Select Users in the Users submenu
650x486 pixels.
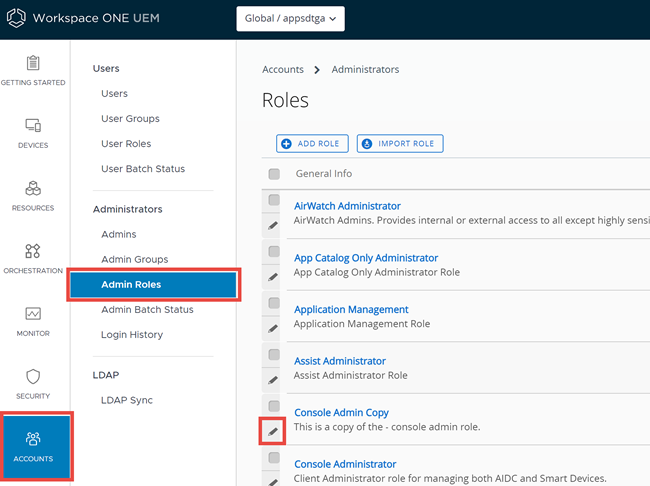click(x=114, y=94)
